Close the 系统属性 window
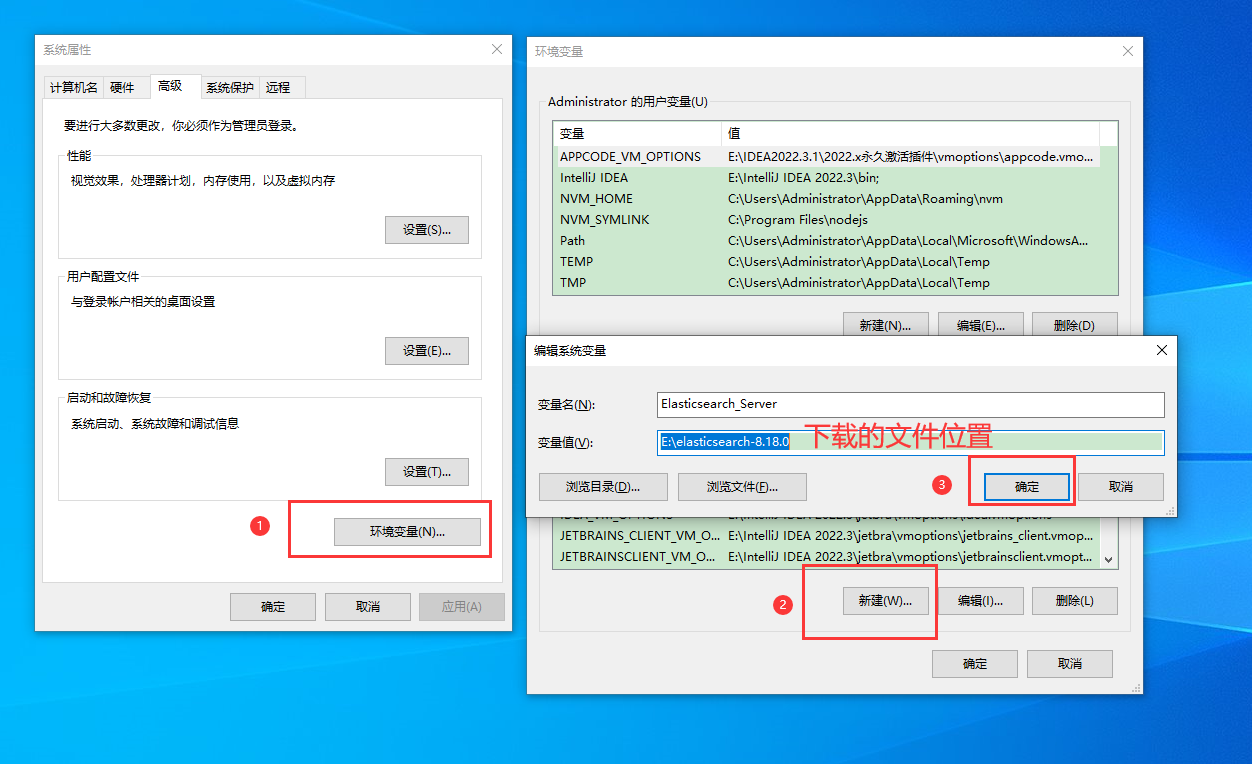 [x=497, y=49]
